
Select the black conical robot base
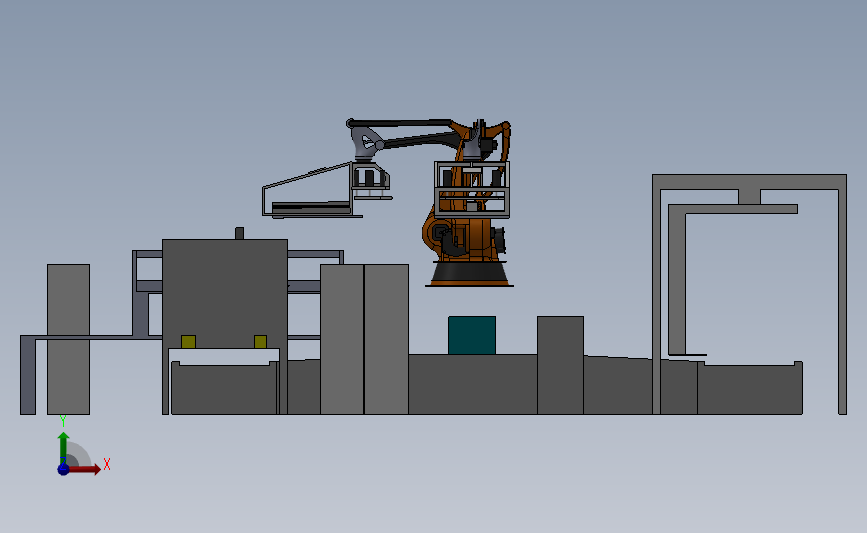tap(469, 274)
